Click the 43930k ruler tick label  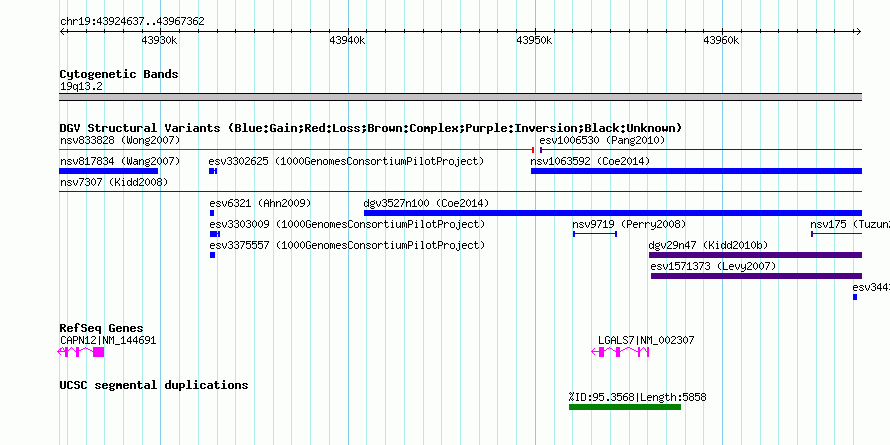159,40
